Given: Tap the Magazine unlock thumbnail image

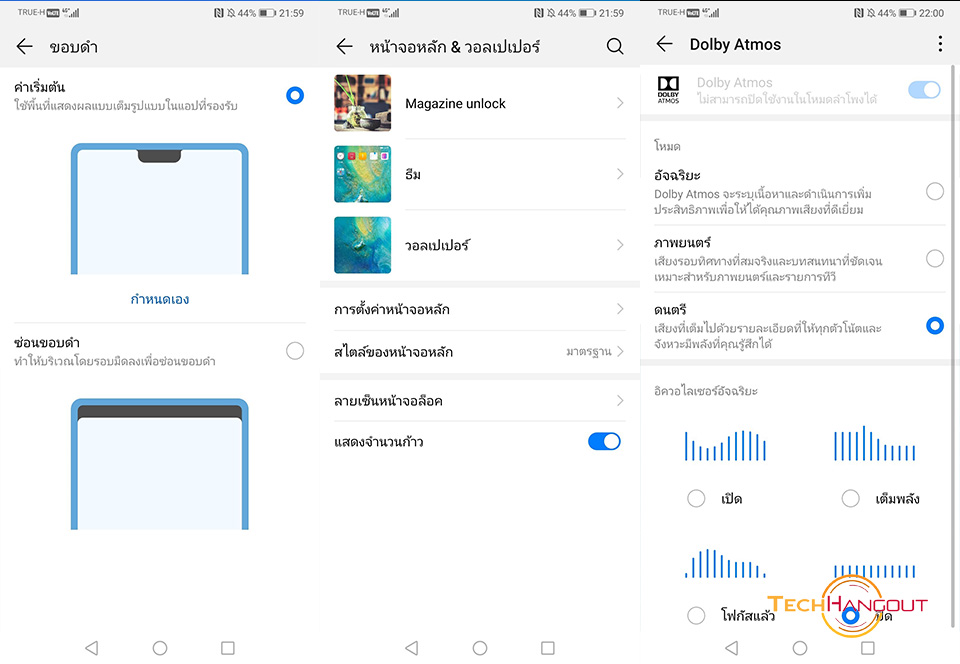Looking at the screenshot, I should point(362,103).
